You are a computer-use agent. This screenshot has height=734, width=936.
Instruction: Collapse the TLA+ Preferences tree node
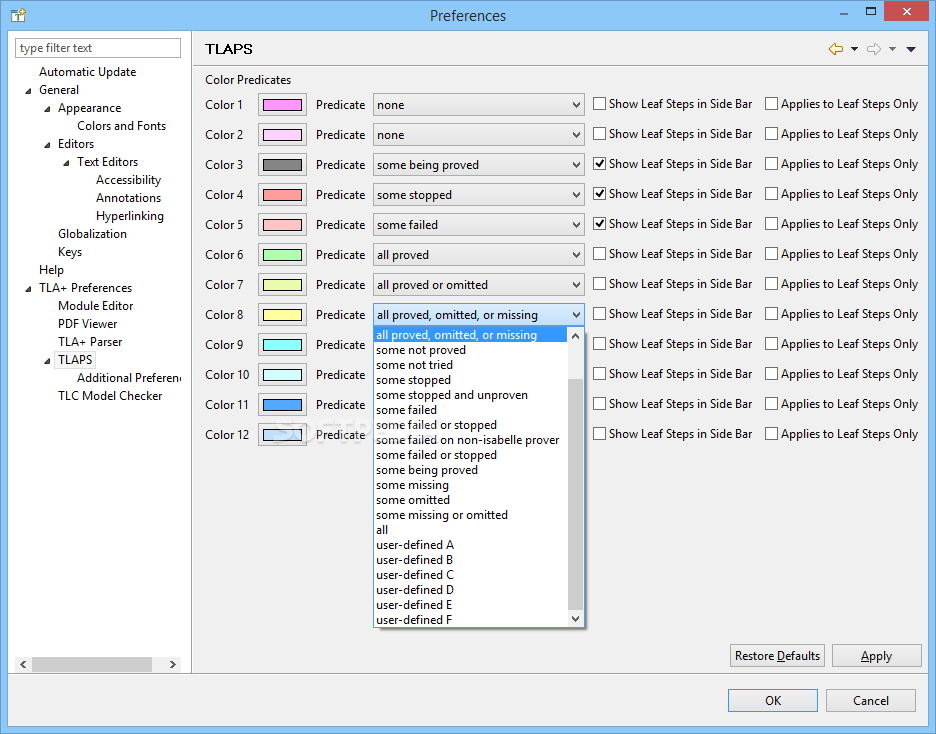tap(29, 289)
